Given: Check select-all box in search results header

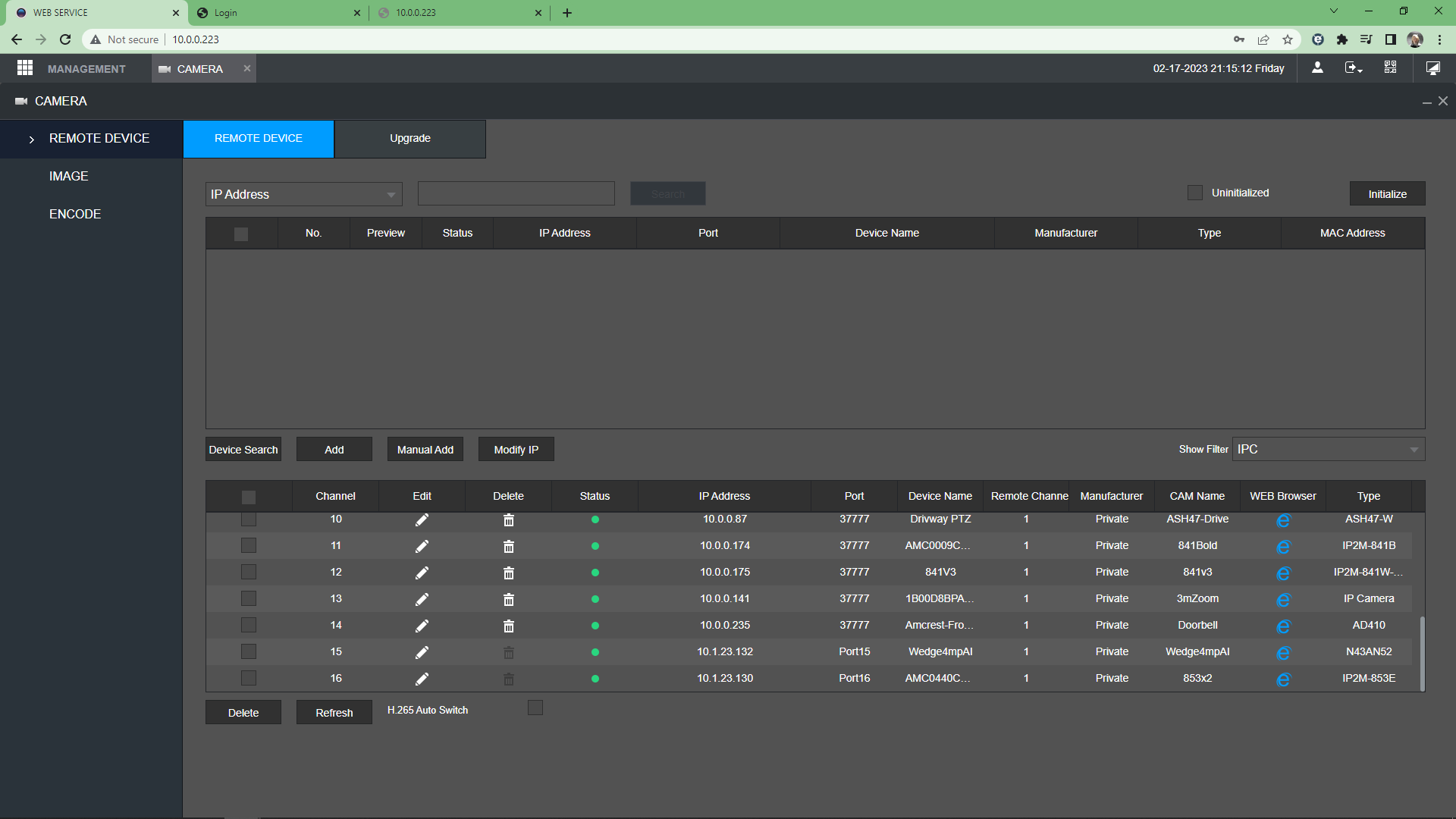Looking at the screenshot, I should tap(241, 234).
